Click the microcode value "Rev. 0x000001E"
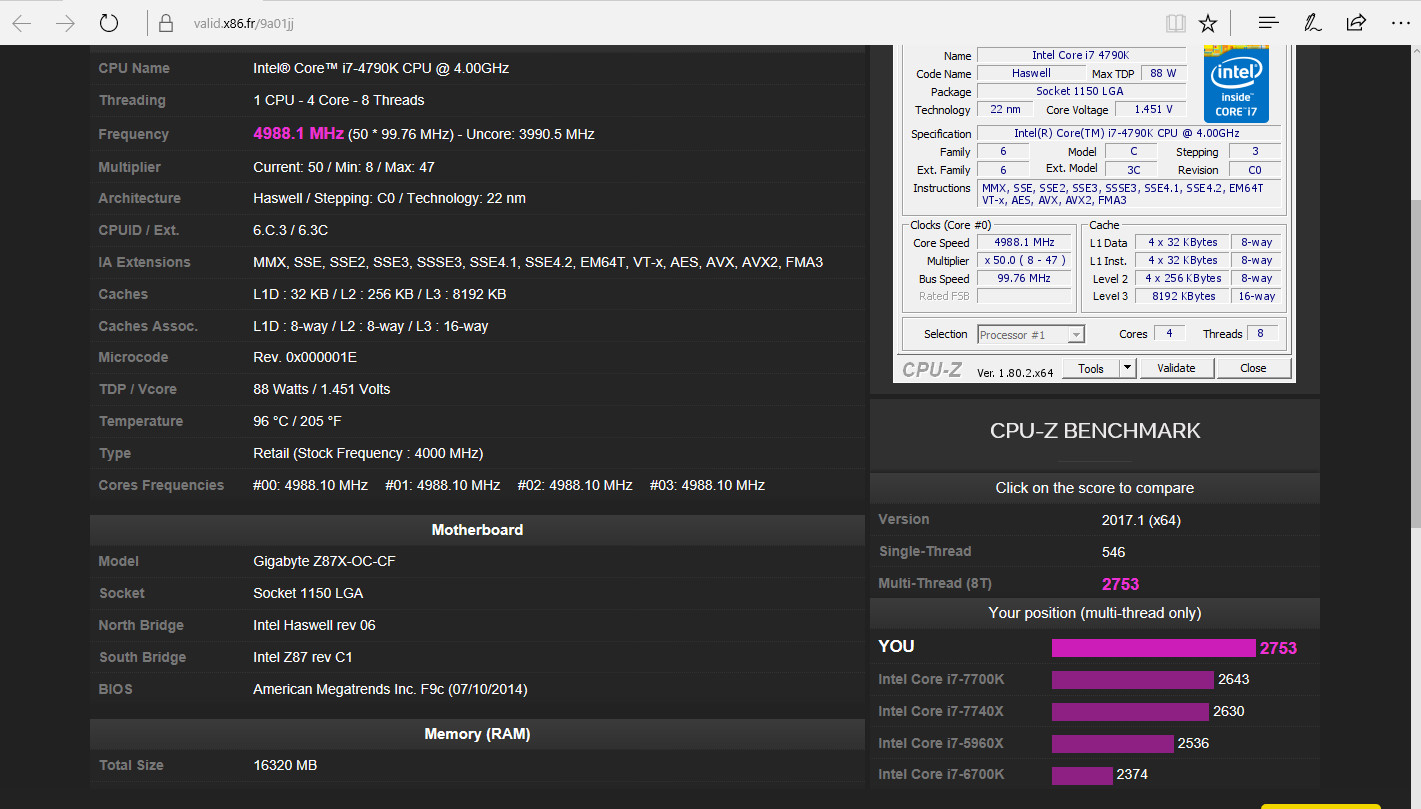 coord(305,357)
